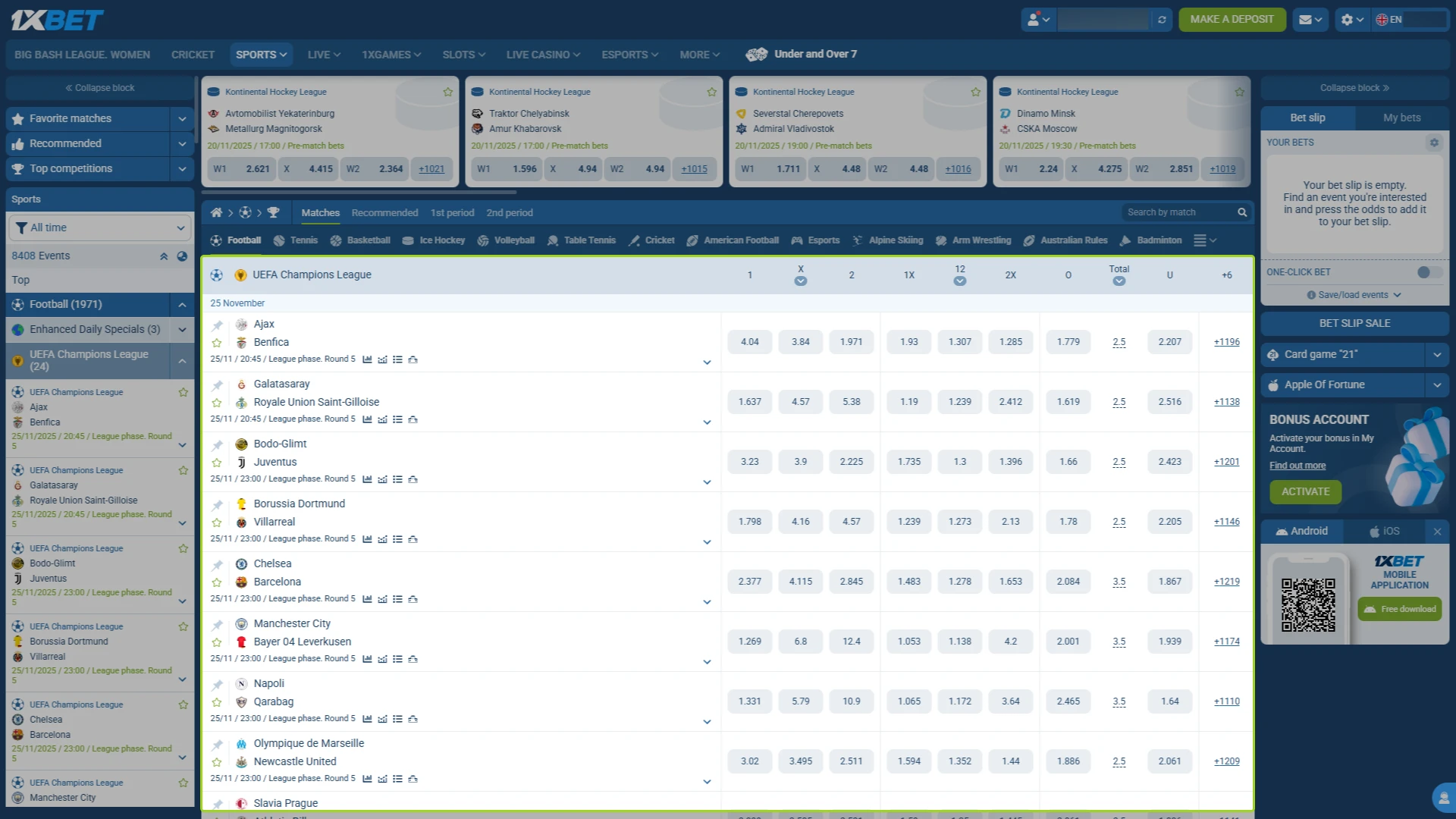
Task: Select odds 4.04 for Ajax win
Action: (749, 342)
